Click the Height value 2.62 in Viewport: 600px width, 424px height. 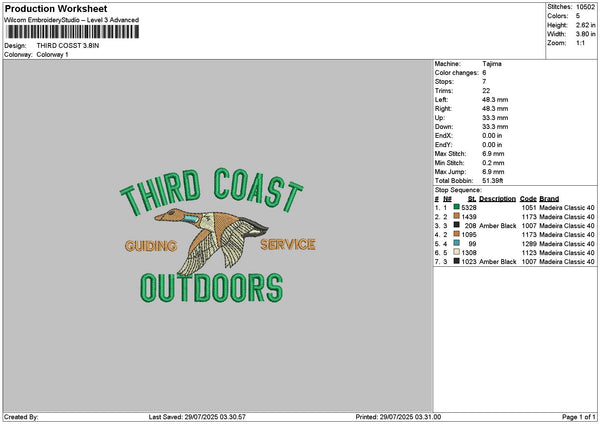[x=585, y=25]
